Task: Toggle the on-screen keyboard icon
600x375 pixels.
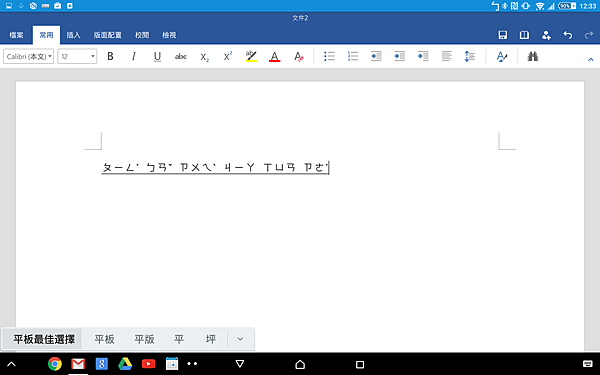Action: (x=587, y=364)
